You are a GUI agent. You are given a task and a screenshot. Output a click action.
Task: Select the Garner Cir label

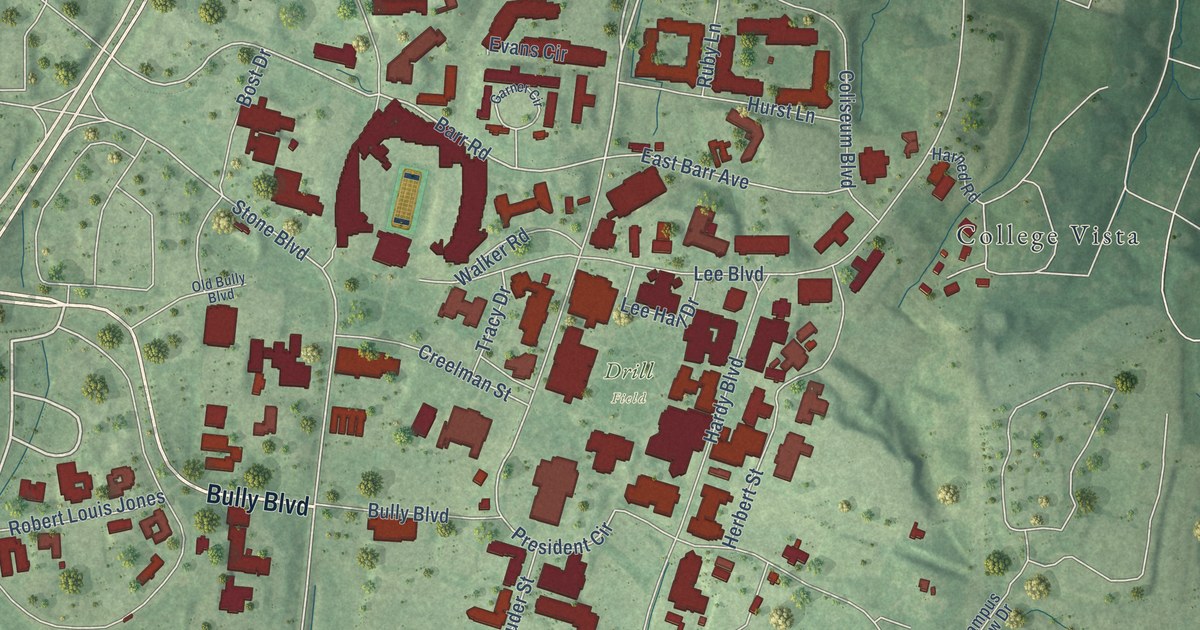(517, 96)
